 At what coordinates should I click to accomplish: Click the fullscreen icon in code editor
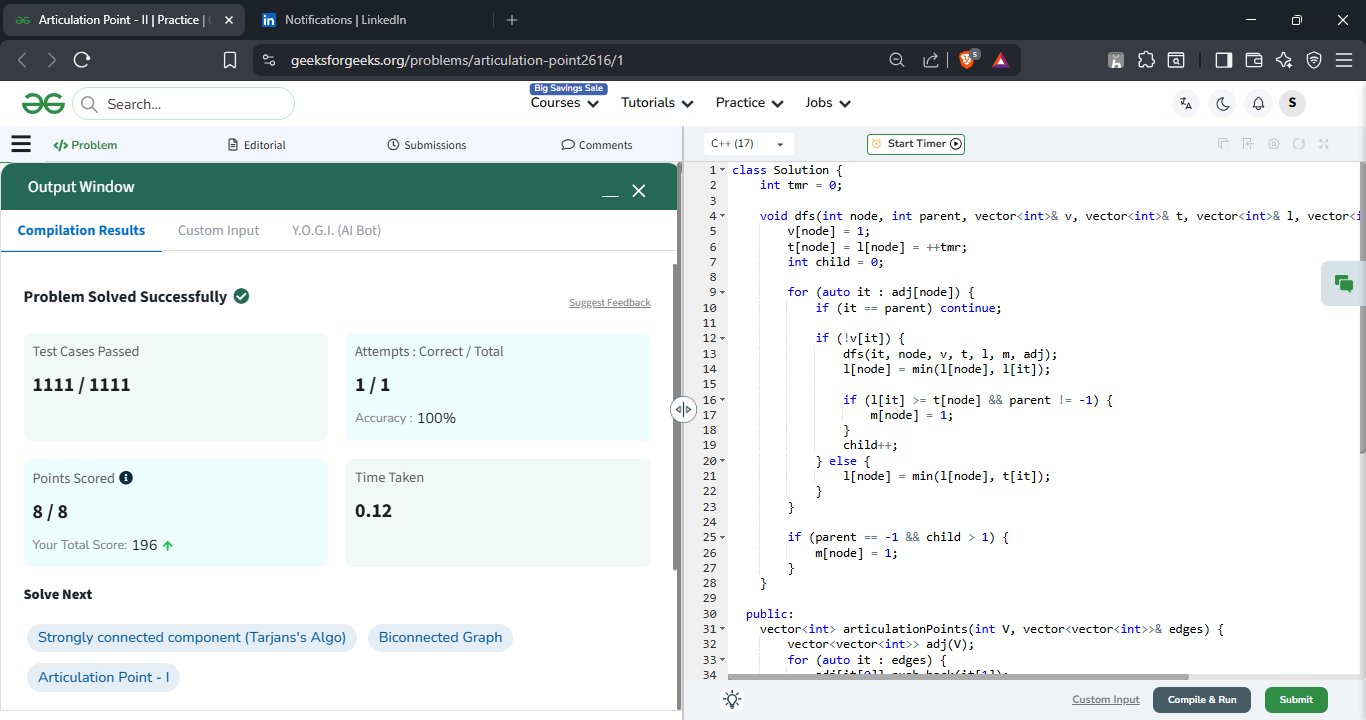click(1324, 144)
